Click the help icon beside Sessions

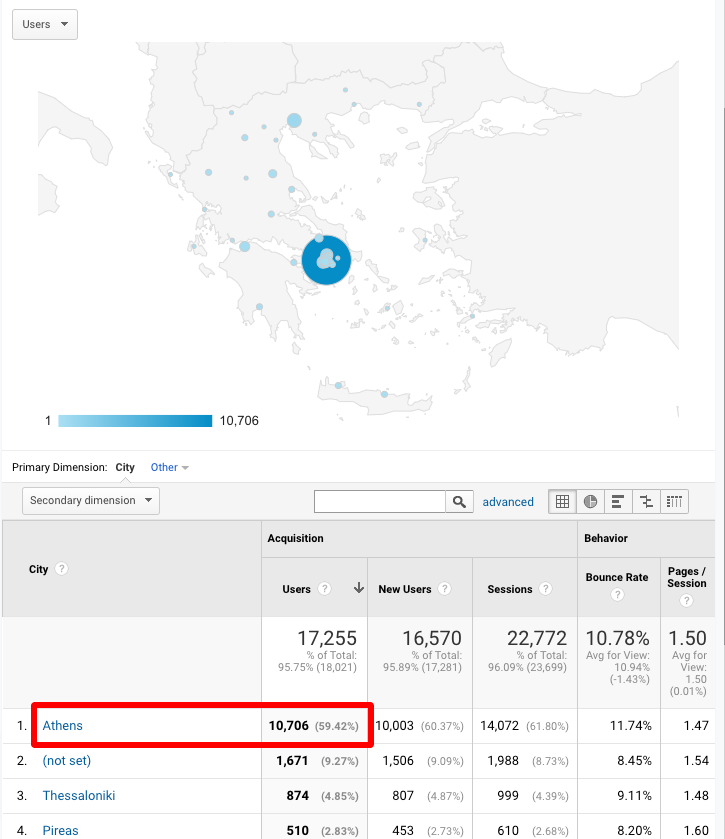pos(546,589)
